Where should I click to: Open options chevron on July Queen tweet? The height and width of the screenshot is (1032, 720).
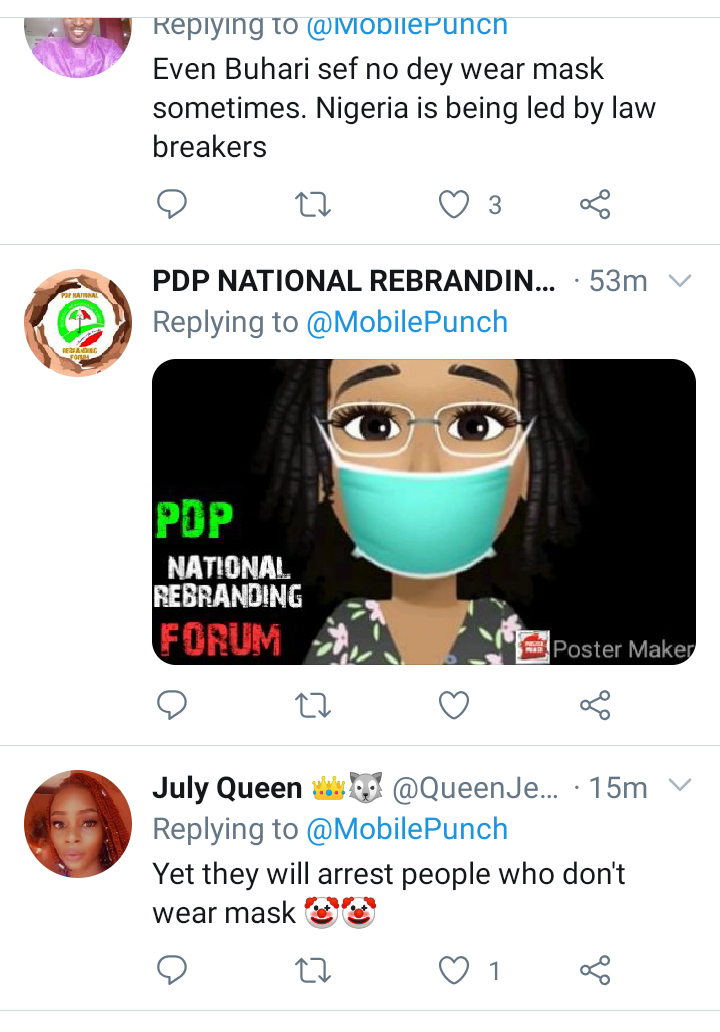(680, 785)
